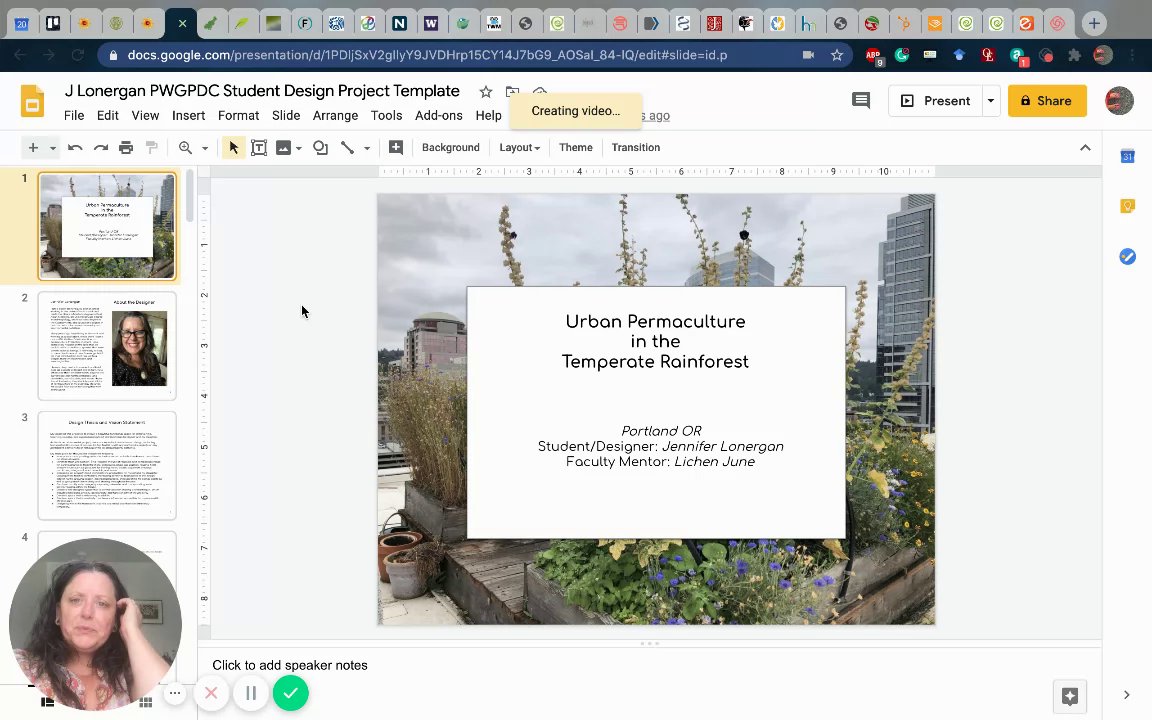Image resolution: width=1152 pixels, height=720 pixels.
Task: Select slide 2 thumbnail About the Designer
Action: tap(107, 346)
